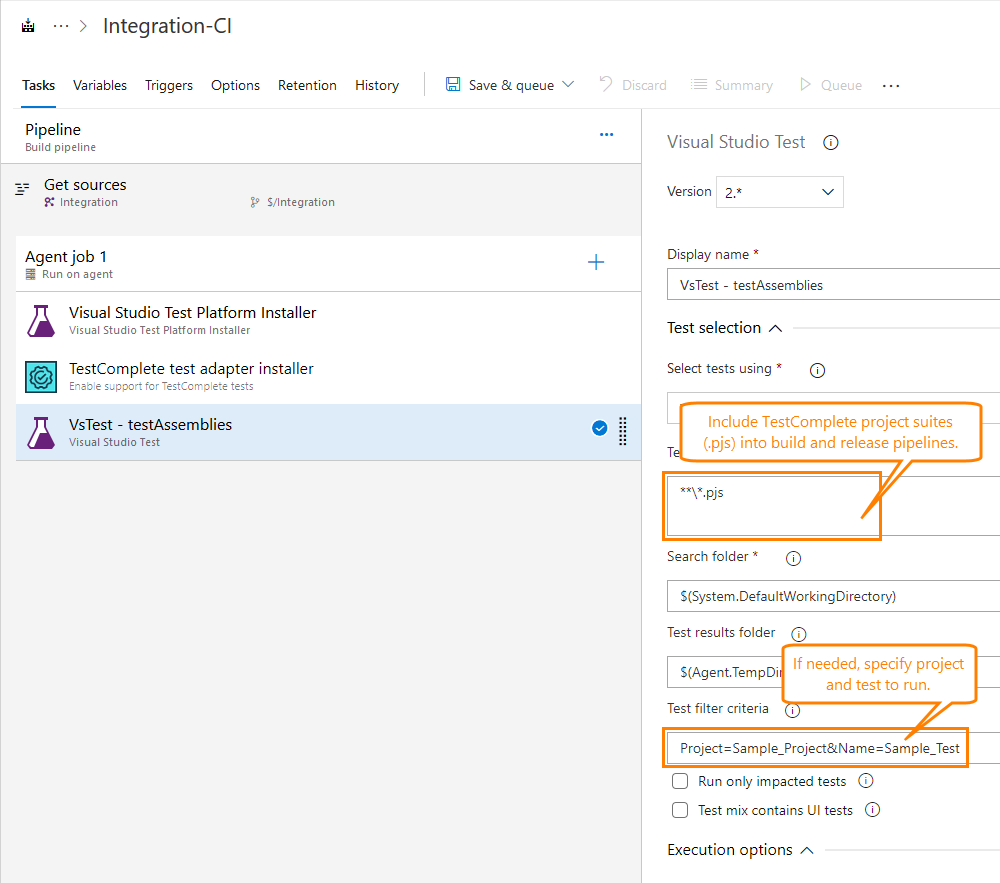Collapse the Execution options section
Screen dimensions: 1000x883
click(x=807, y=850)
